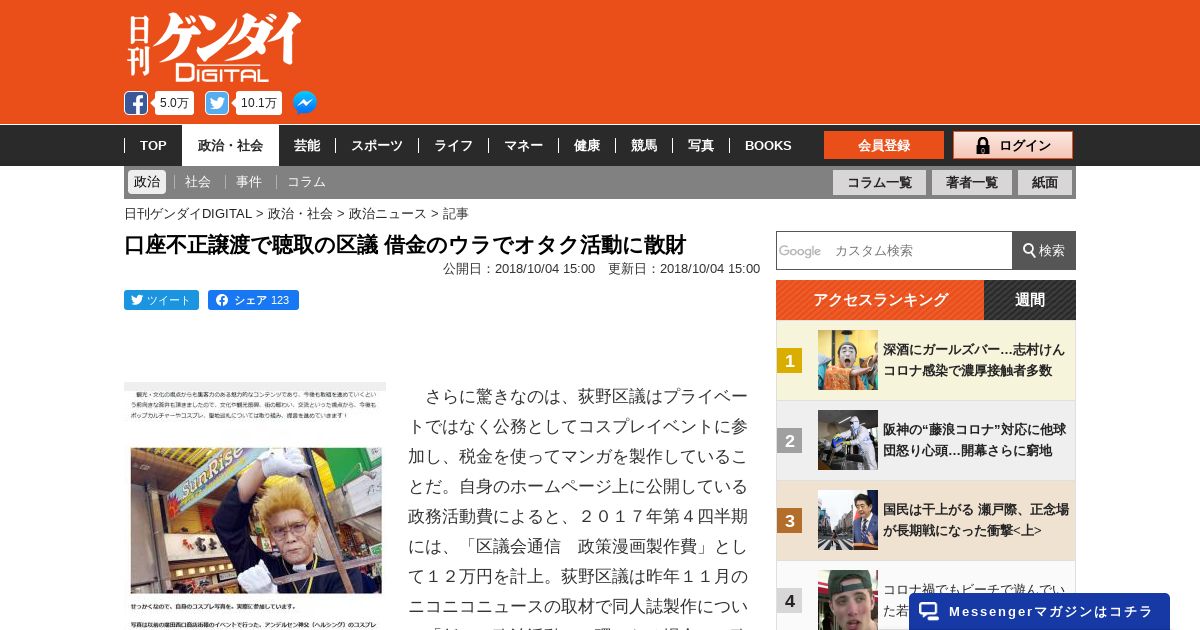Click the 検索 magnifier search button
This screenshot has width=1200, height=630.
(x=1044, y=250)
